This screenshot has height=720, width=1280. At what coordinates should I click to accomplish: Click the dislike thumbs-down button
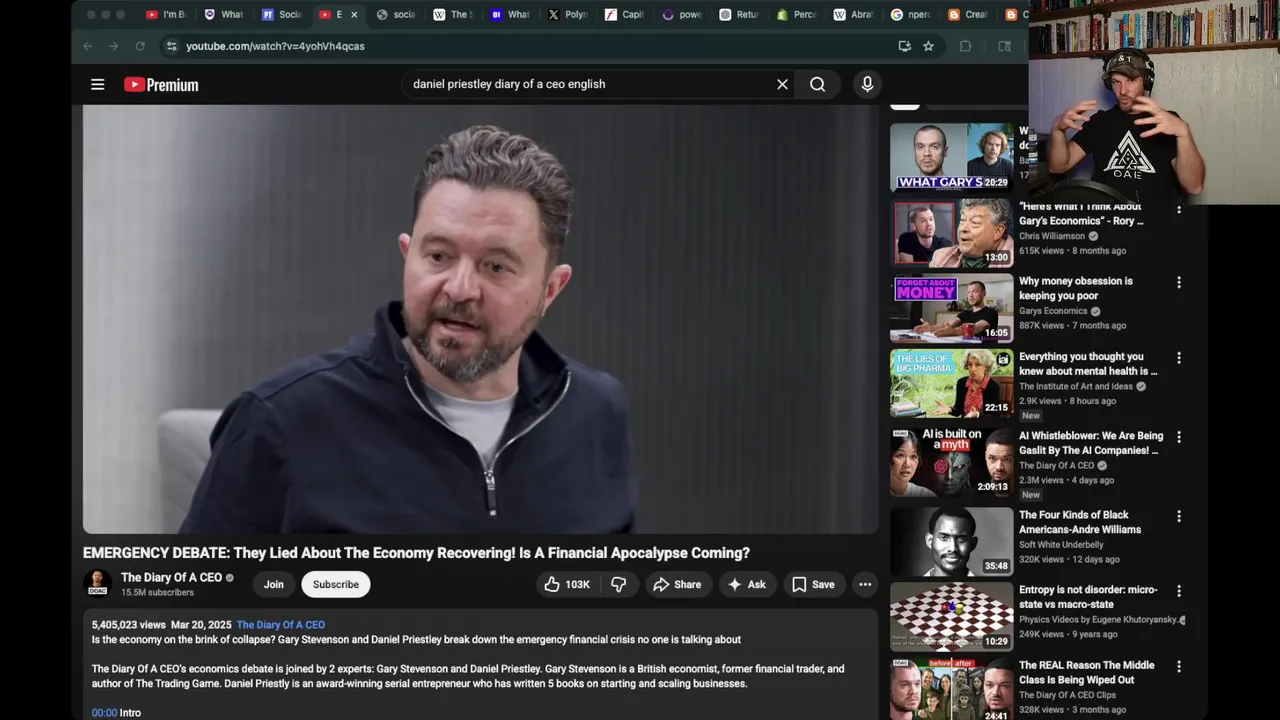(619, 584)
